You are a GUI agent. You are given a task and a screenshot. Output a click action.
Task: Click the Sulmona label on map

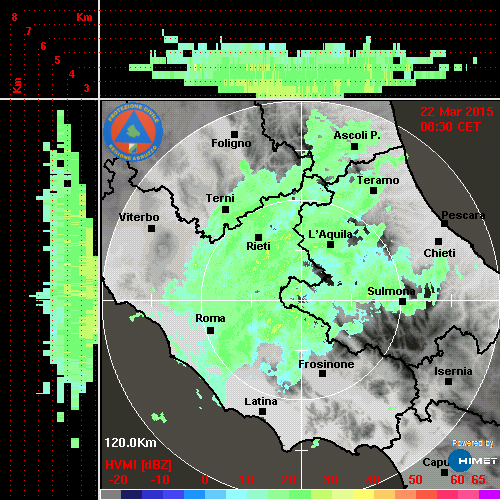pos(391,291)
